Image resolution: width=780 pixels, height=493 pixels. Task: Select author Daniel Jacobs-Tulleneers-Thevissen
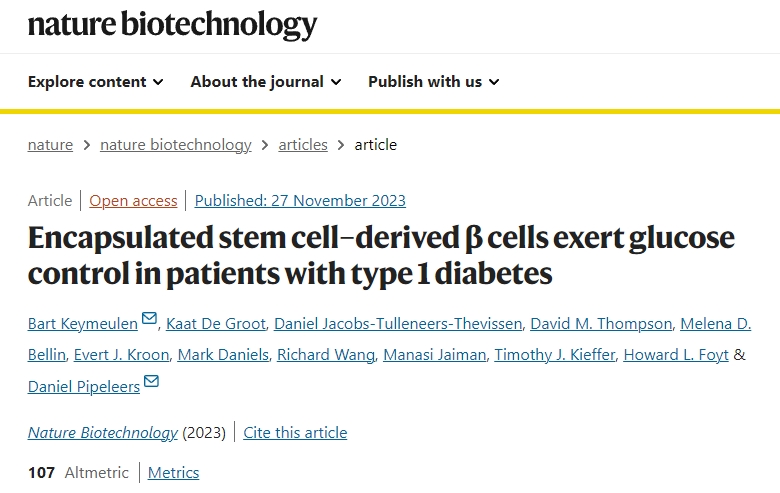[396, 324]
